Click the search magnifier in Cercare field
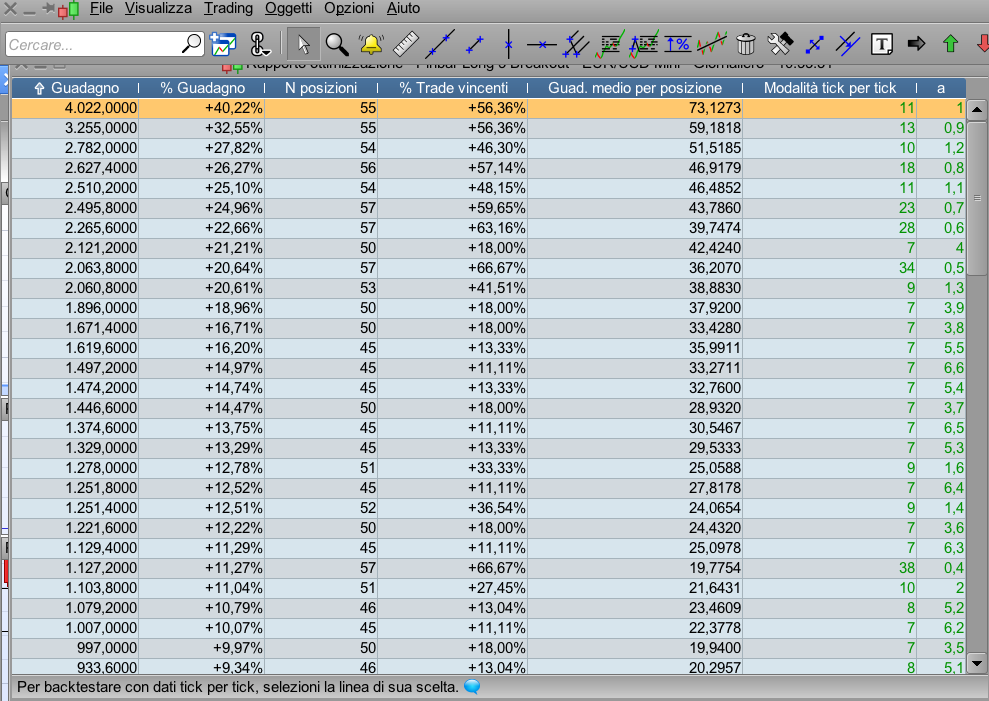Image resolution: width=989 pixels, height=701 pixels. click(191, 44)
